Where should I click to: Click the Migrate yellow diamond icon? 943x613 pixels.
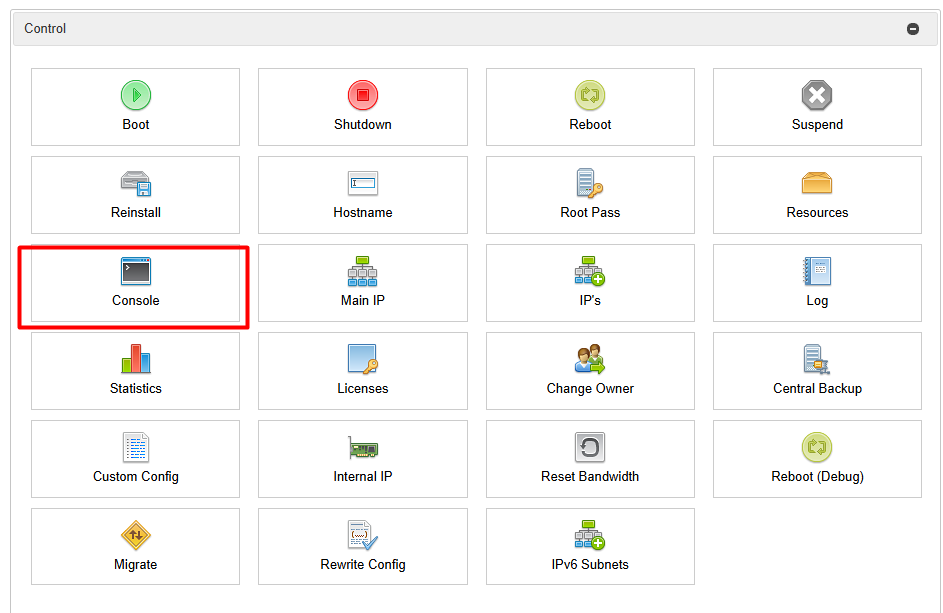tap(136, 535)
